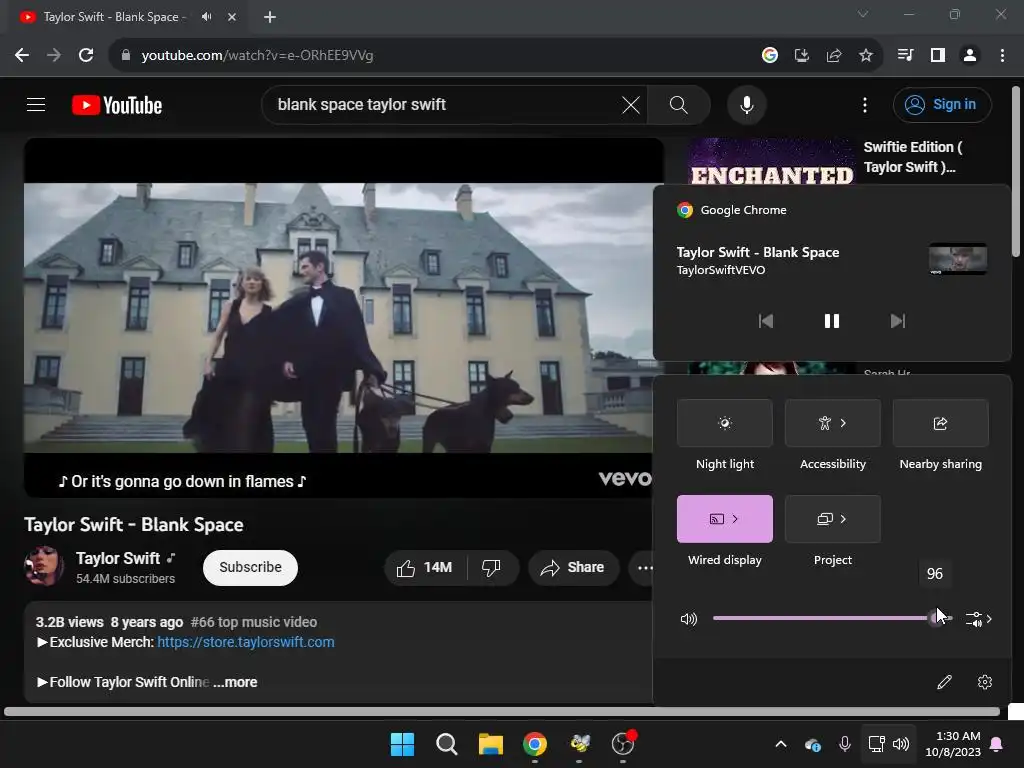Open Chrome media controls icon
Viewport: 1024px width, 768px height.
(906, 56)
